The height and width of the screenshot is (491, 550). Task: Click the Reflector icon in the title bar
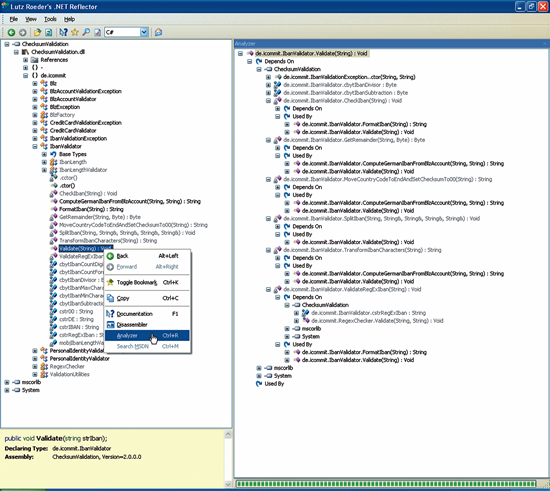point(5,6)
